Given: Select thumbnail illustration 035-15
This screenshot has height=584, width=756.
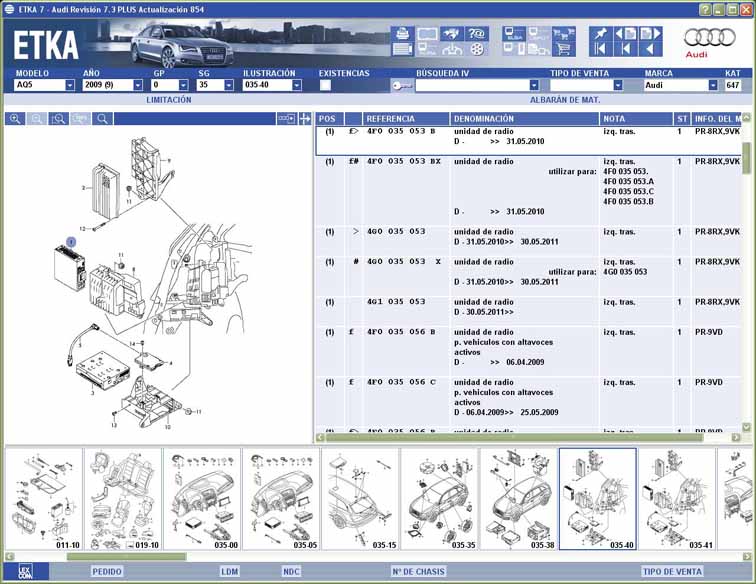Looking at the screenshot, I should tap(360, 499).
